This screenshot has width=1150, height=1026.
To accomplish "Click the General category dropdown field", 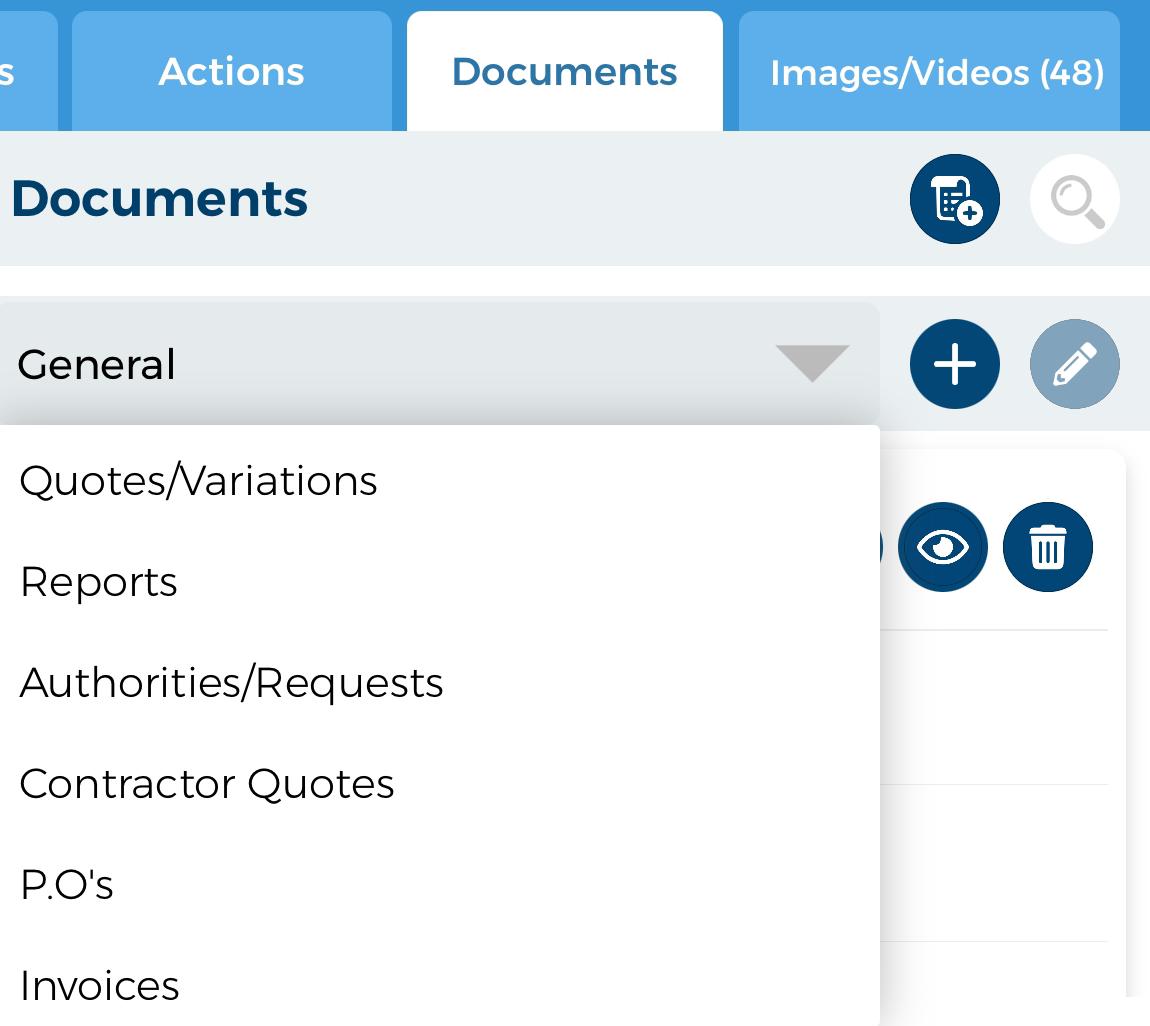I will click(400, 364).
